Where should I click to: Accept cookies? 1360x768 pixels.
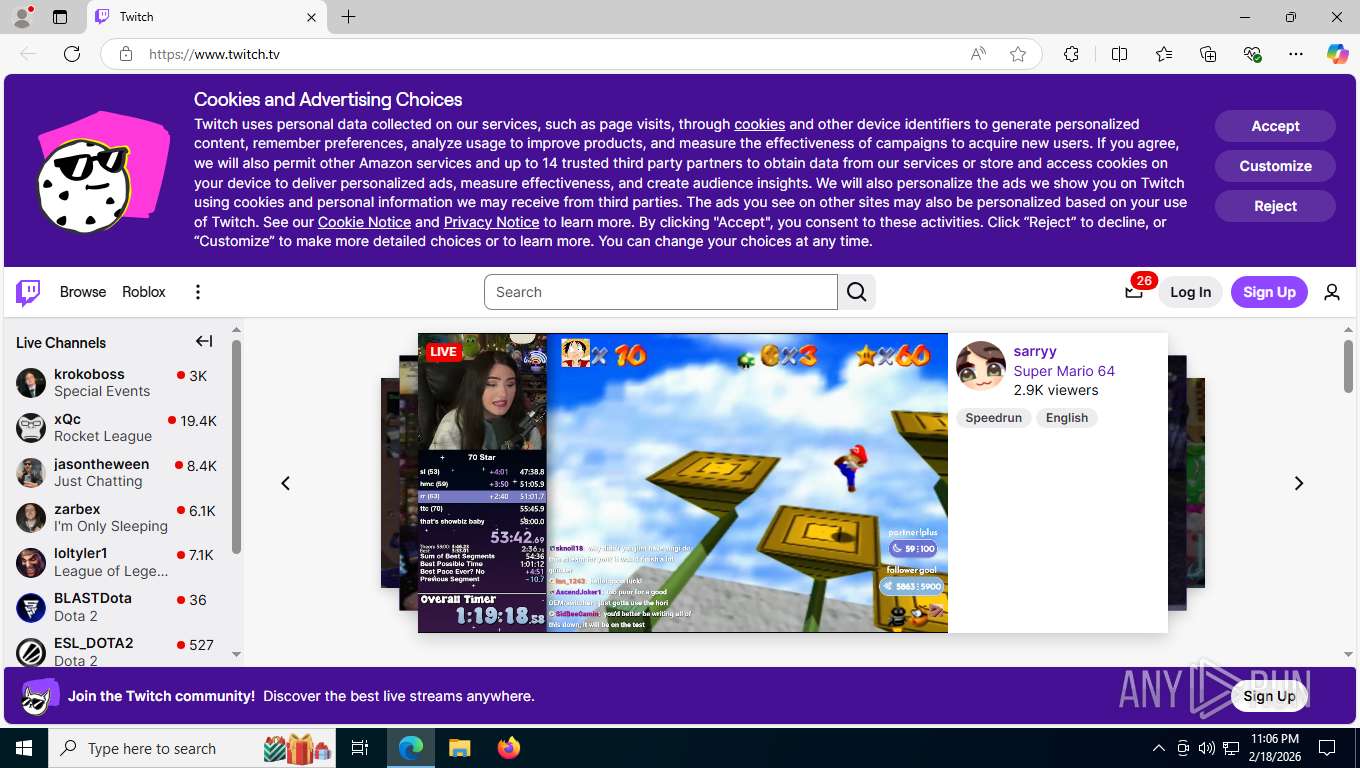(x=1275, y=126)
